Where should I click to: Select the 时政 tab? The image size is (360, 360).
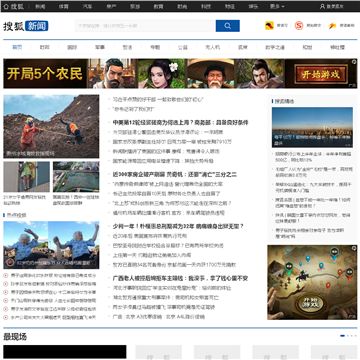[45, 47]
